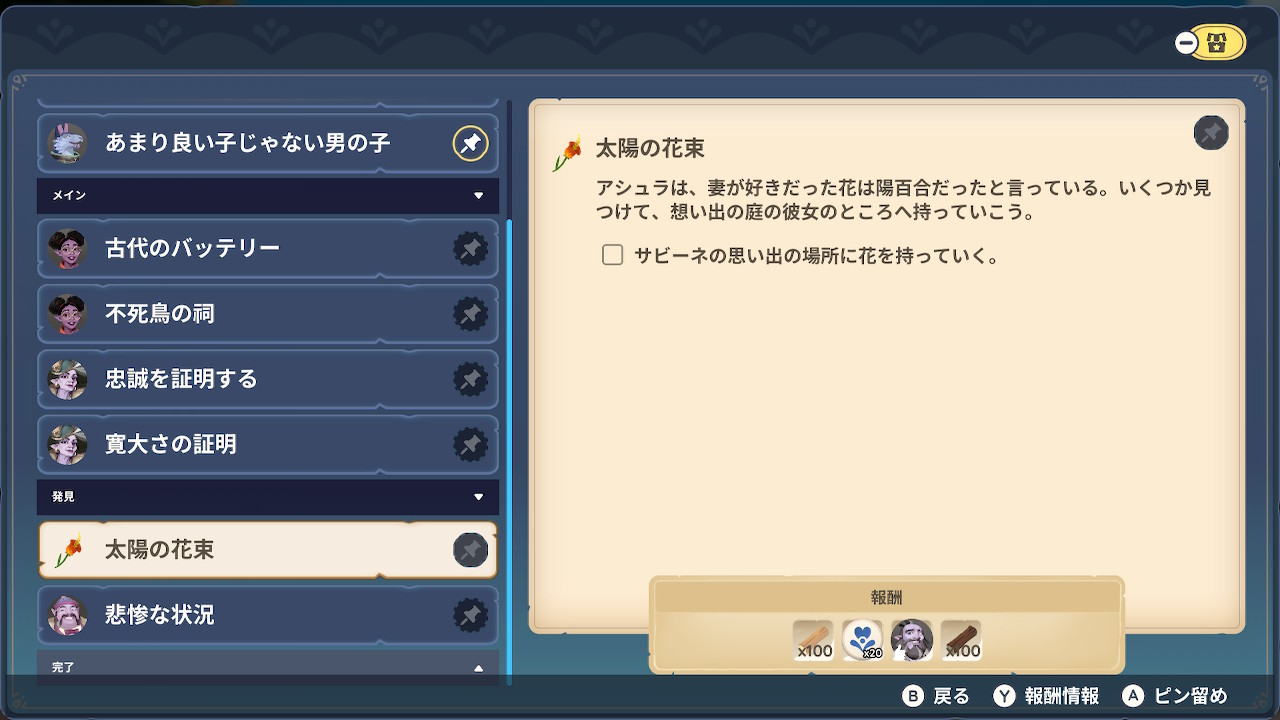Click pin icon for 忠誠を証明する

tap(470, 379)
